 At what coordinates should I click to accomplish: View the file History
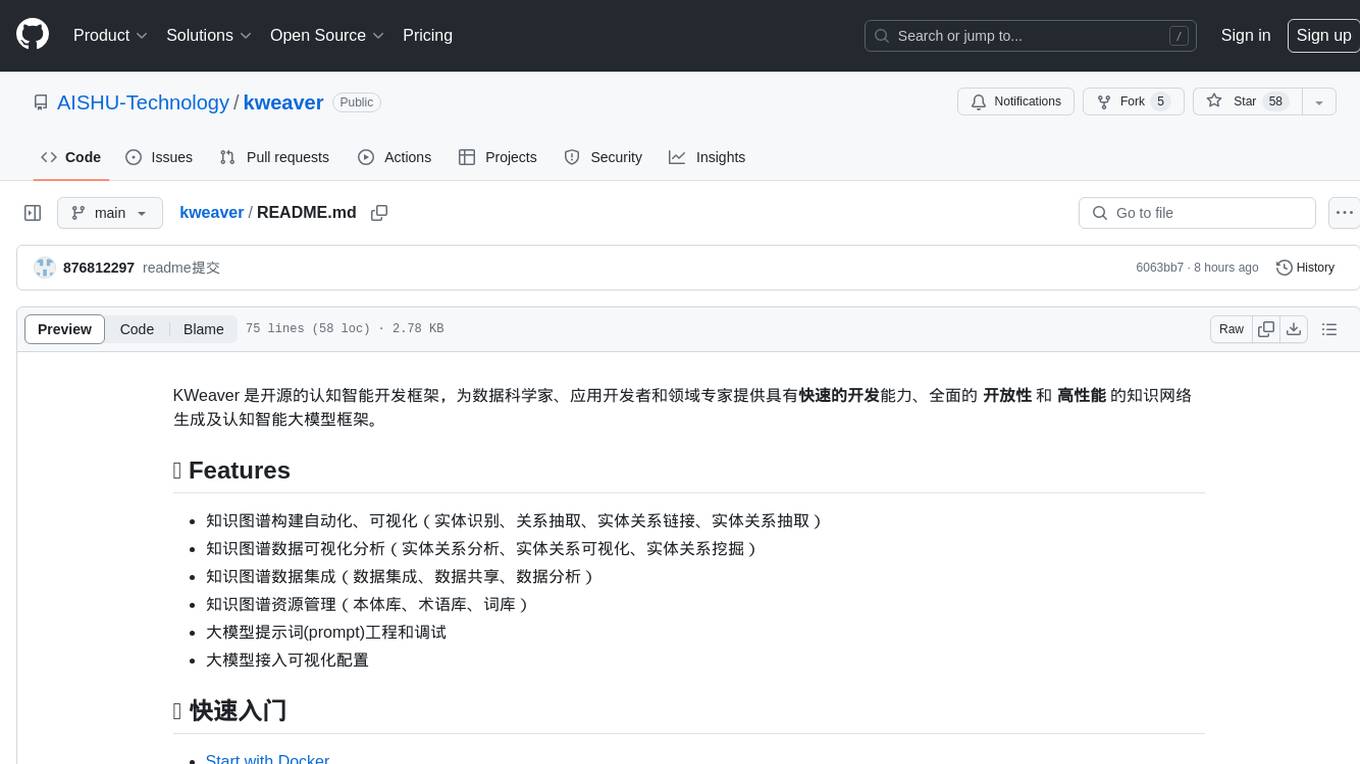1305,268
